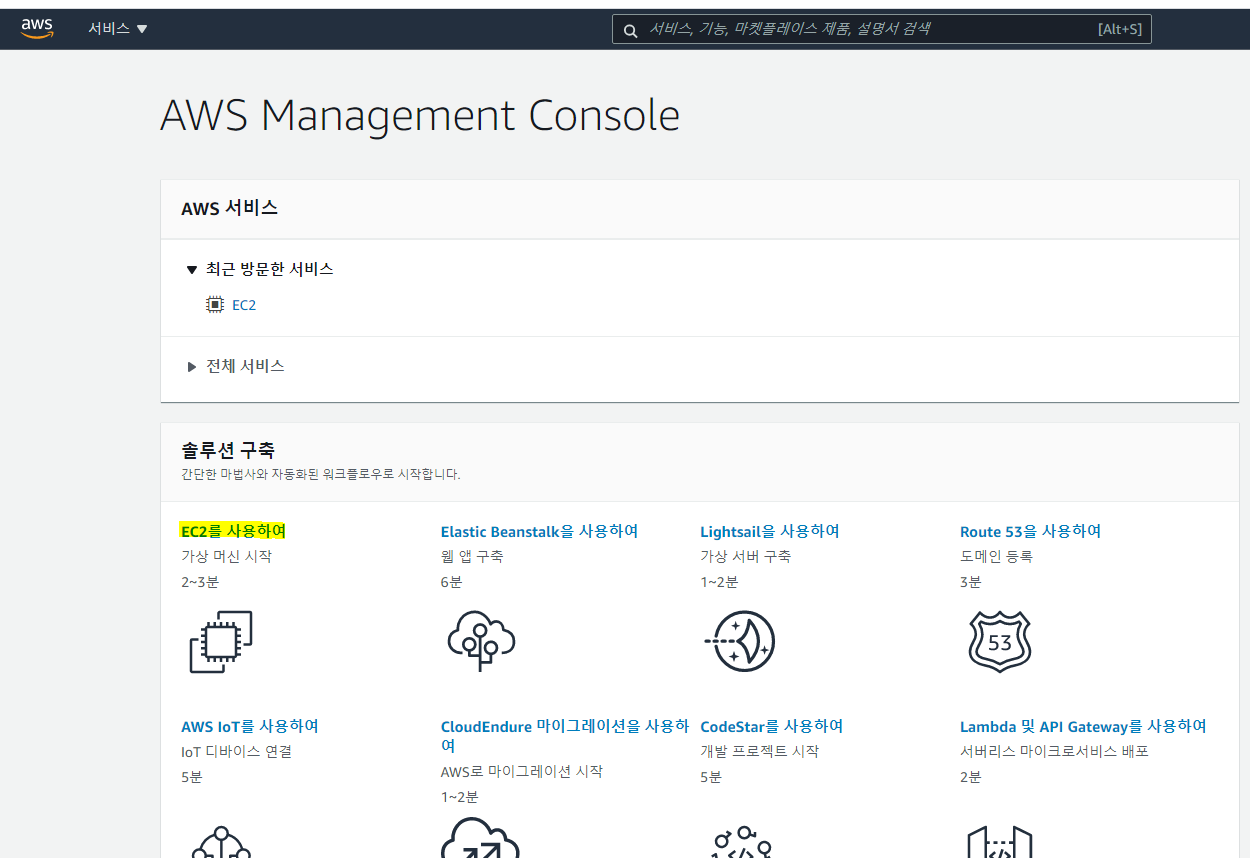This screenshot has width=1250, height=858.
Task: Click the 개발 프로젝트 시작 text
Action: point(760,751)
